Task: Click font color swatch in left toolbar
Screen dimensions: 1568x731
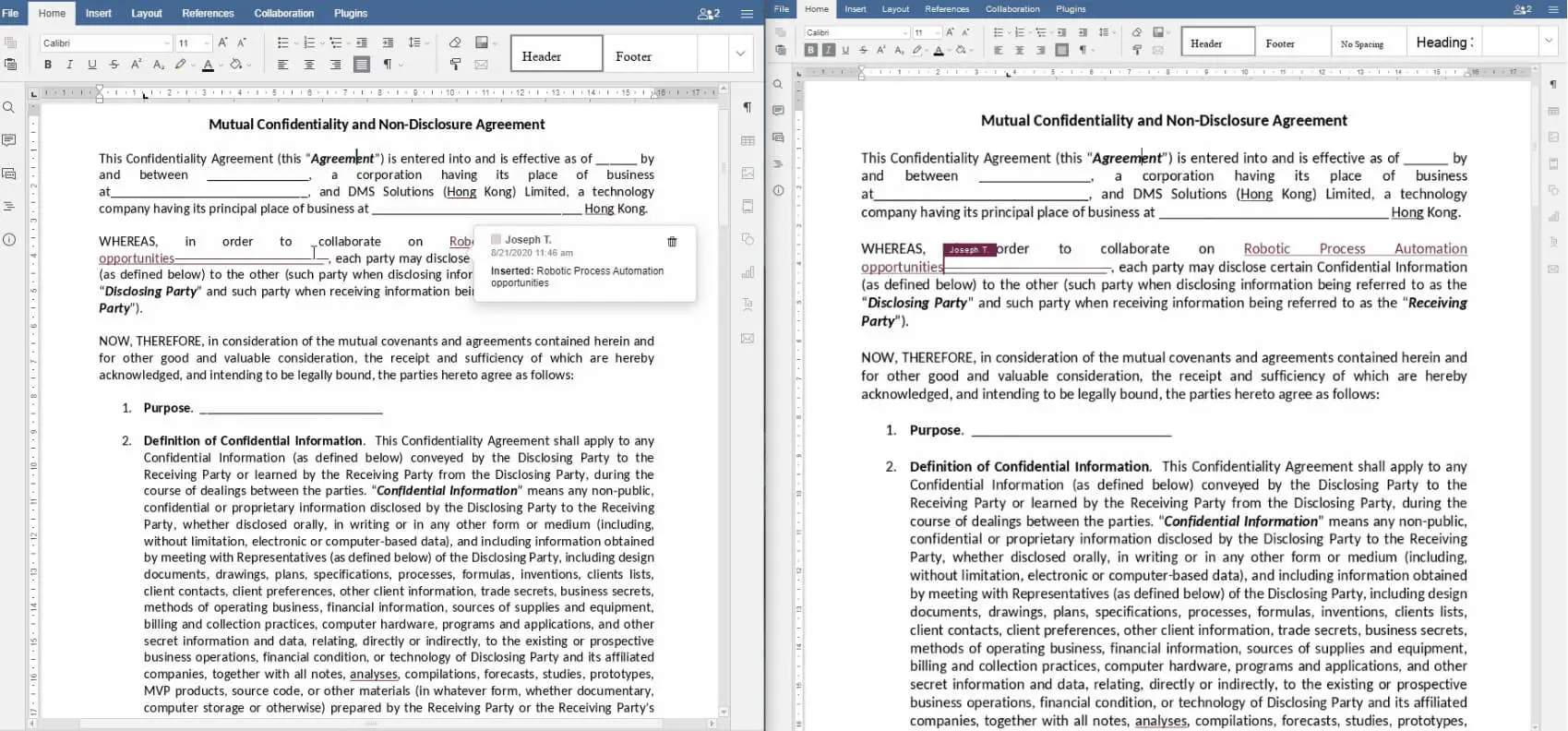Action: click(x=208, y=65)
